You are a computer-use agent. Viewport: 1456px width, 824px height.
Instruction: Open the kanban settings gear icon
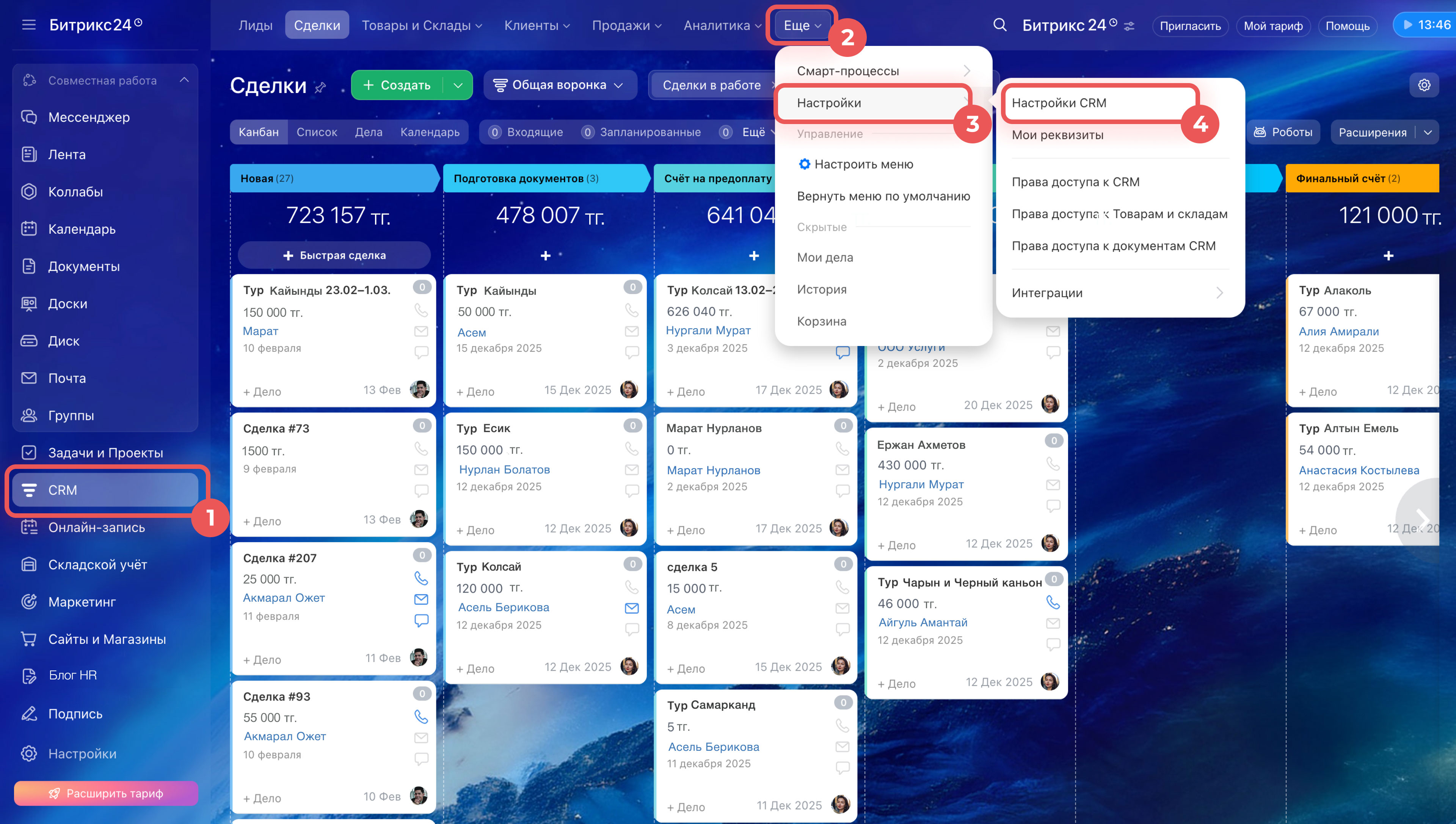1423,85
